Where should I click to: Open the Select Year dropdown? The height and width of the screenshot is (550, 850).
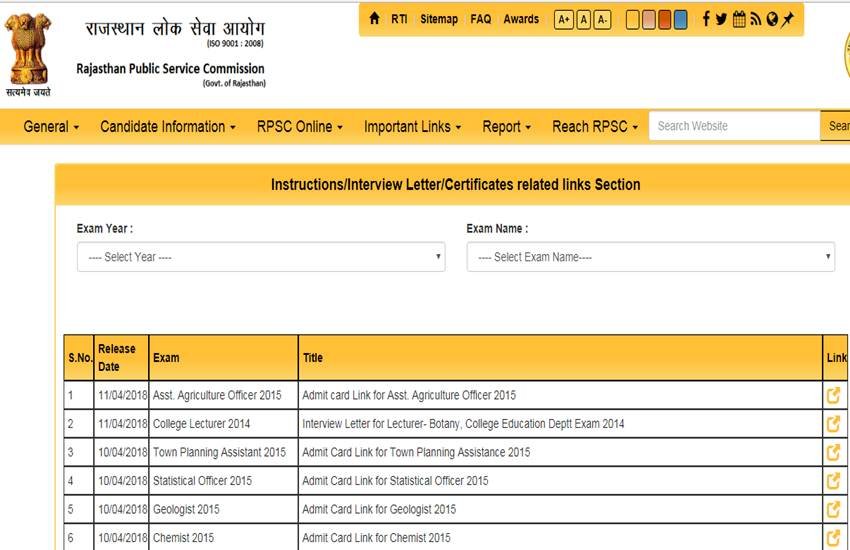pos(262,257)
